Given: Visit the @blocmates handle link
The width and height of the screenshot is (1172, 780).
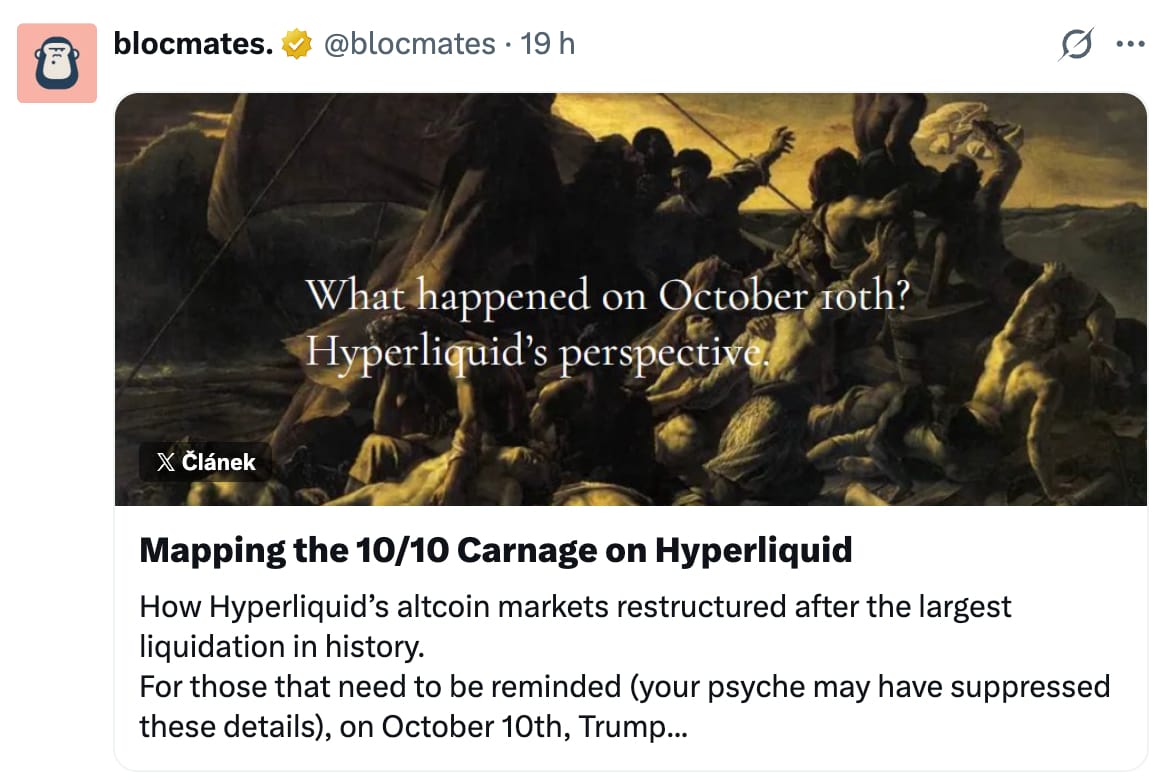Looking at the screenshot, I should click(x=410, y=43).
